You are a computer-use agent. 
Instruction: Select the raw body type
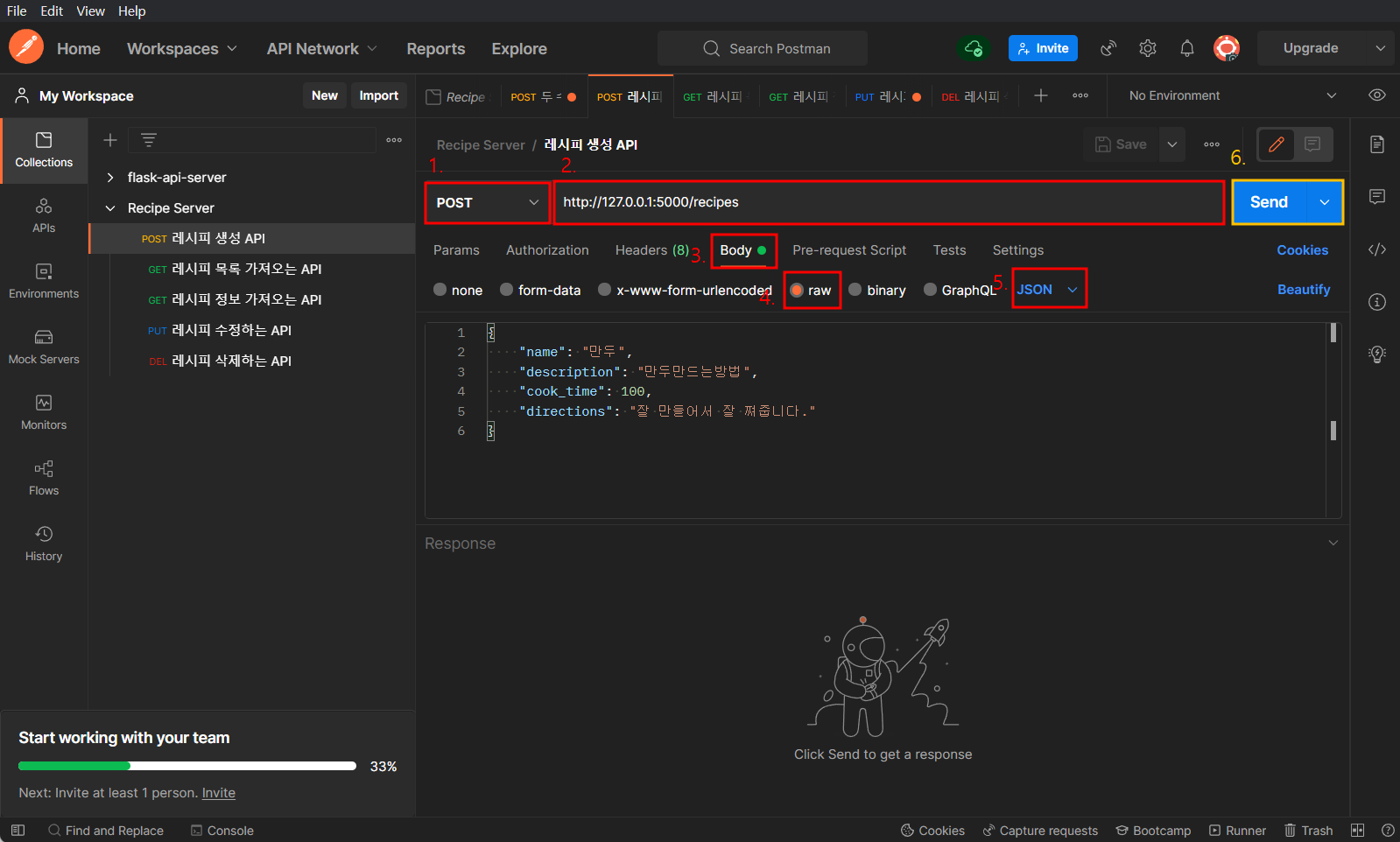(x=811, y=290)
